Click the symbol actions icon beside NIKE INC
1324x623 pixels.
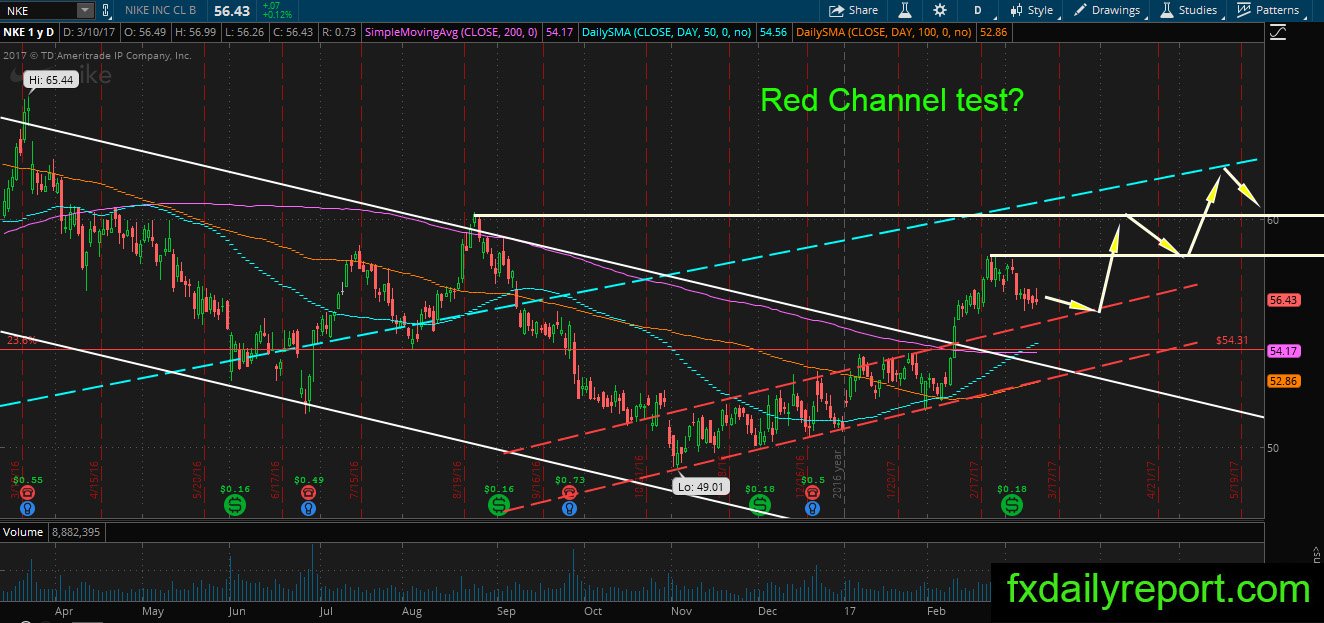[106, 10]
